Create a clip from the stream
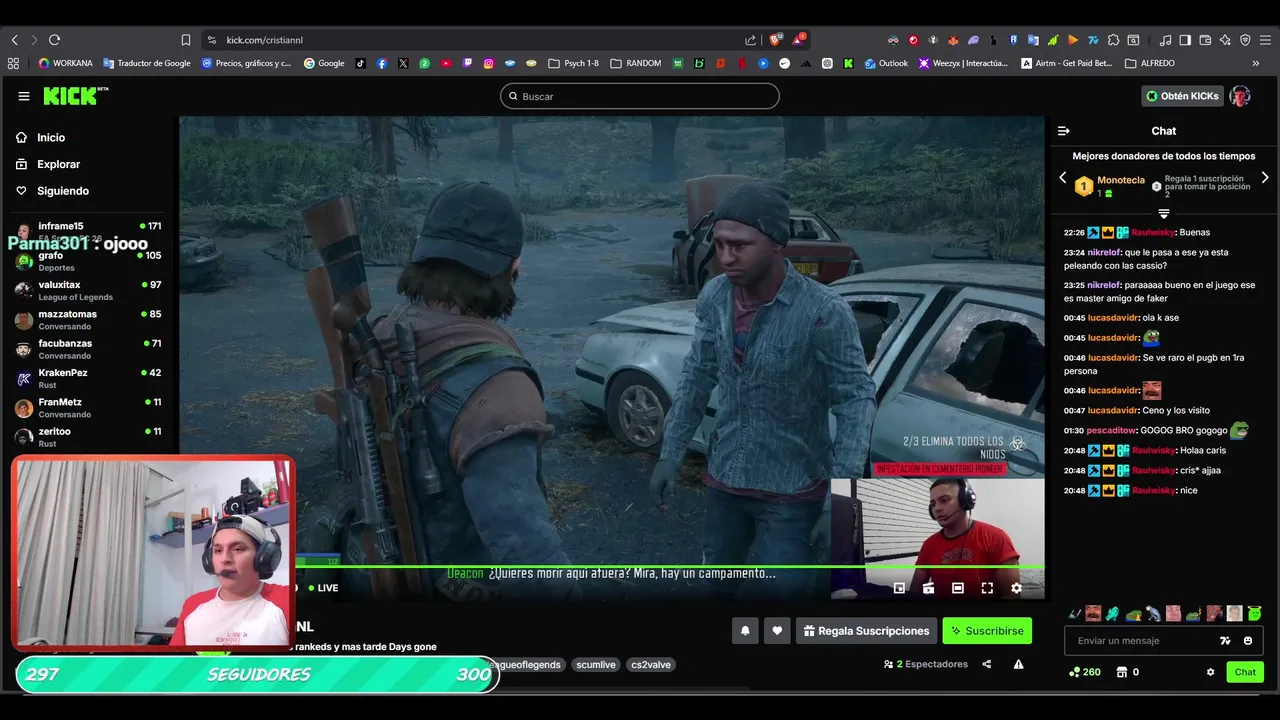The height and width of the screenshot is (720, 1280). 928,588
